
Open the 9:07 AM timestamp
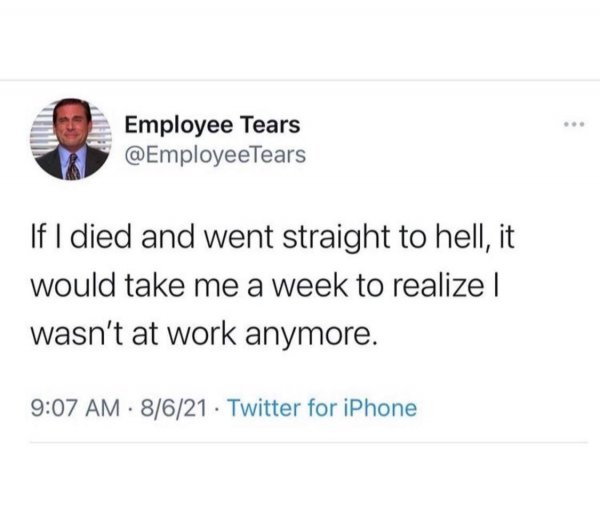[74, 408]
